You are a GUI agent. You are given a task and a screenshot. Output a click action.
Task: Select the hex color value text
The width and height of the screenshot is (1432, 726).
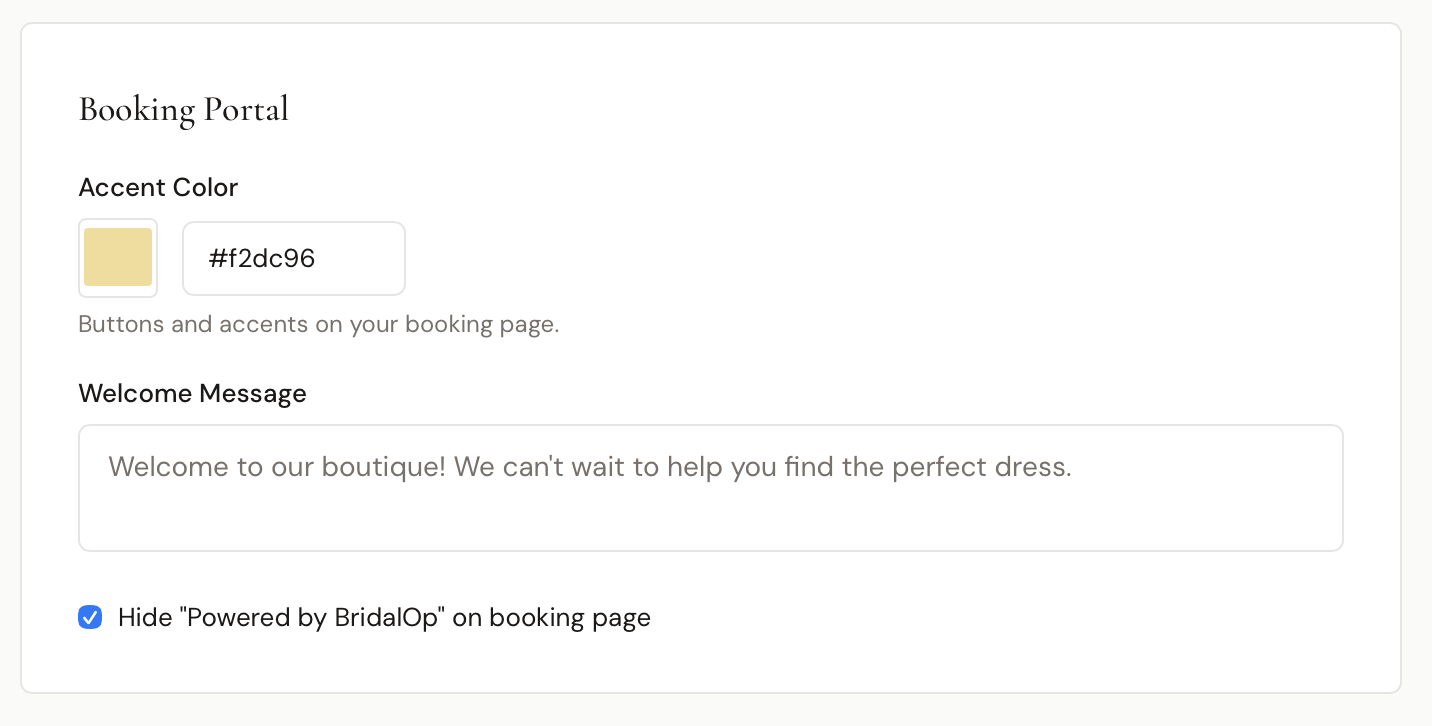point(261,258)
